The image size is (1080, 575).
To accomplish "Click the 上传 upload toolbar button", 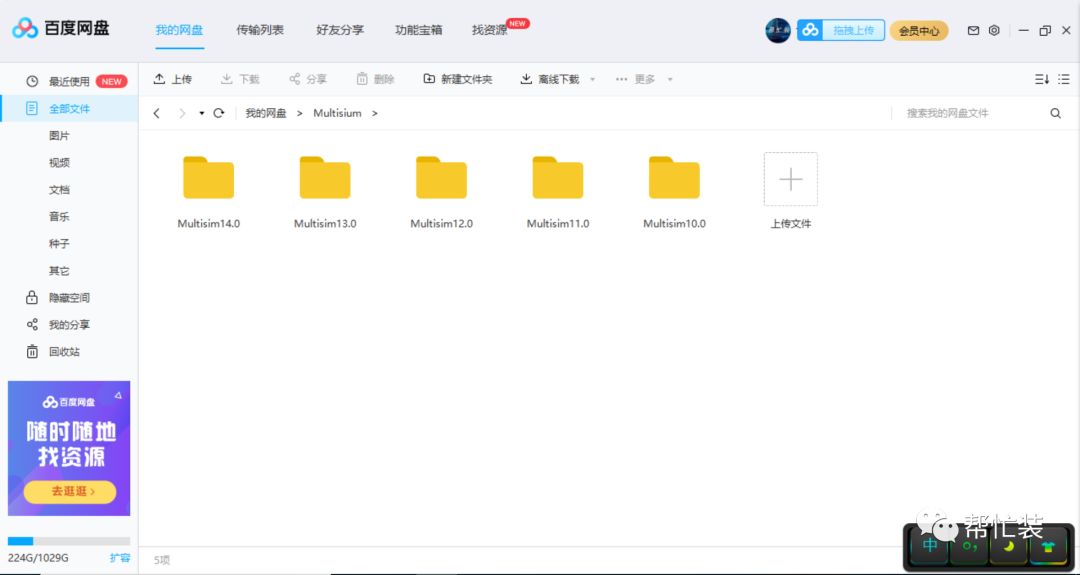I will tap(173, 79).
